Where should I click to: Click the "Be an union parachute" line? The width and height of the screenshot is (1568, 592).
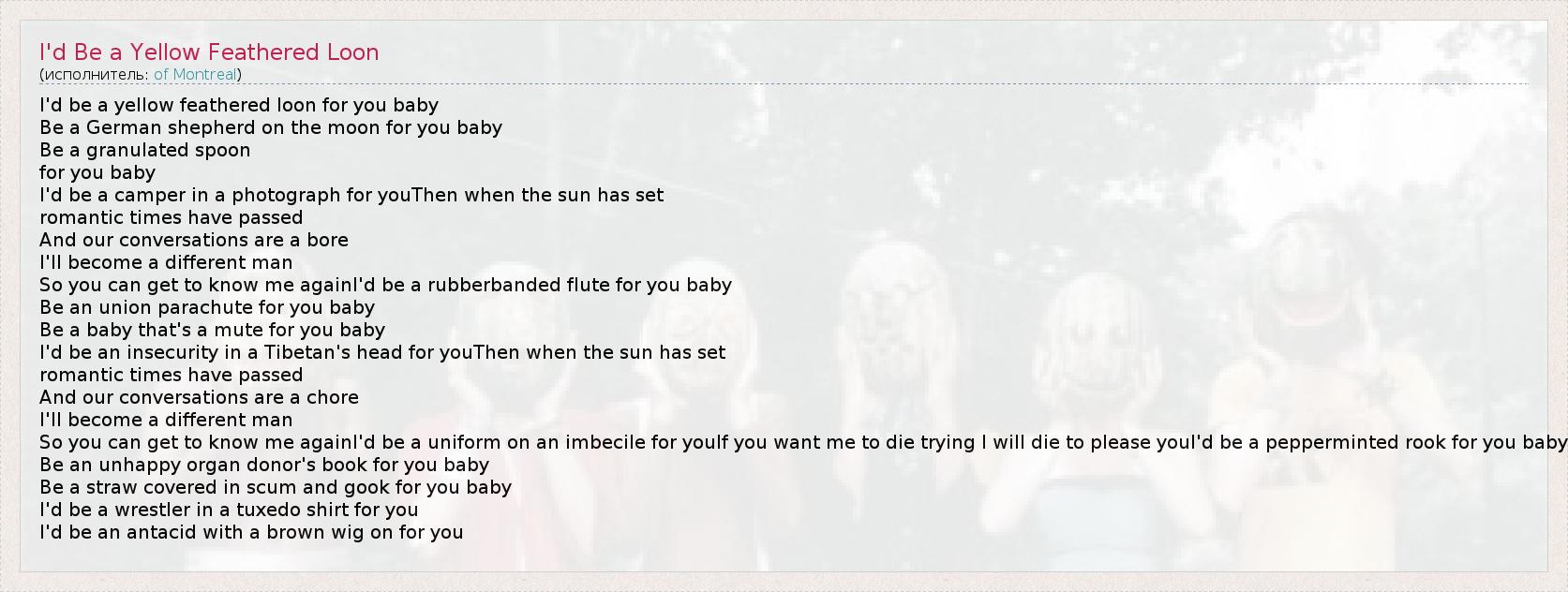(x=207, y=307)
